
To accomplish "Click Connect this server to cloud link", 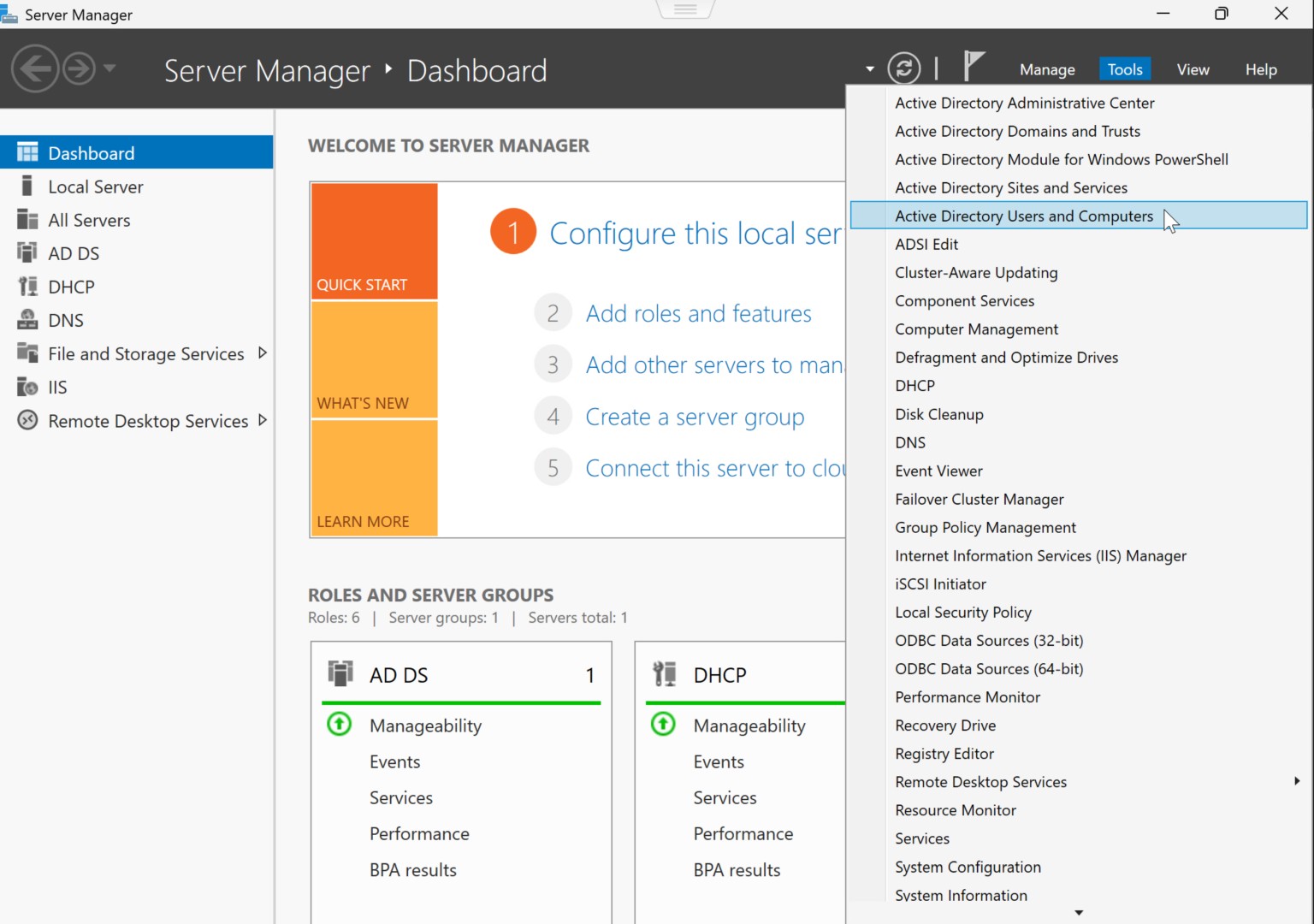I will click(x=715, y=468).
